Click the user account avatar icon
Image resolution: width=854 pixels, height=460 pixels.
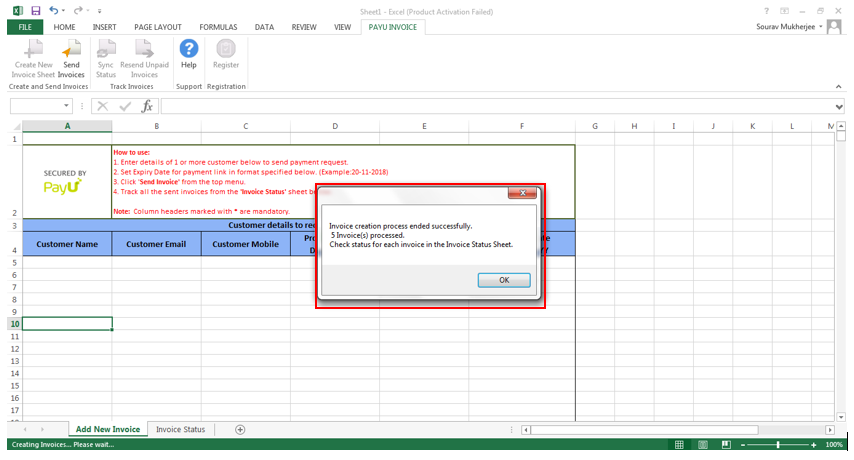tap(834, 26)
